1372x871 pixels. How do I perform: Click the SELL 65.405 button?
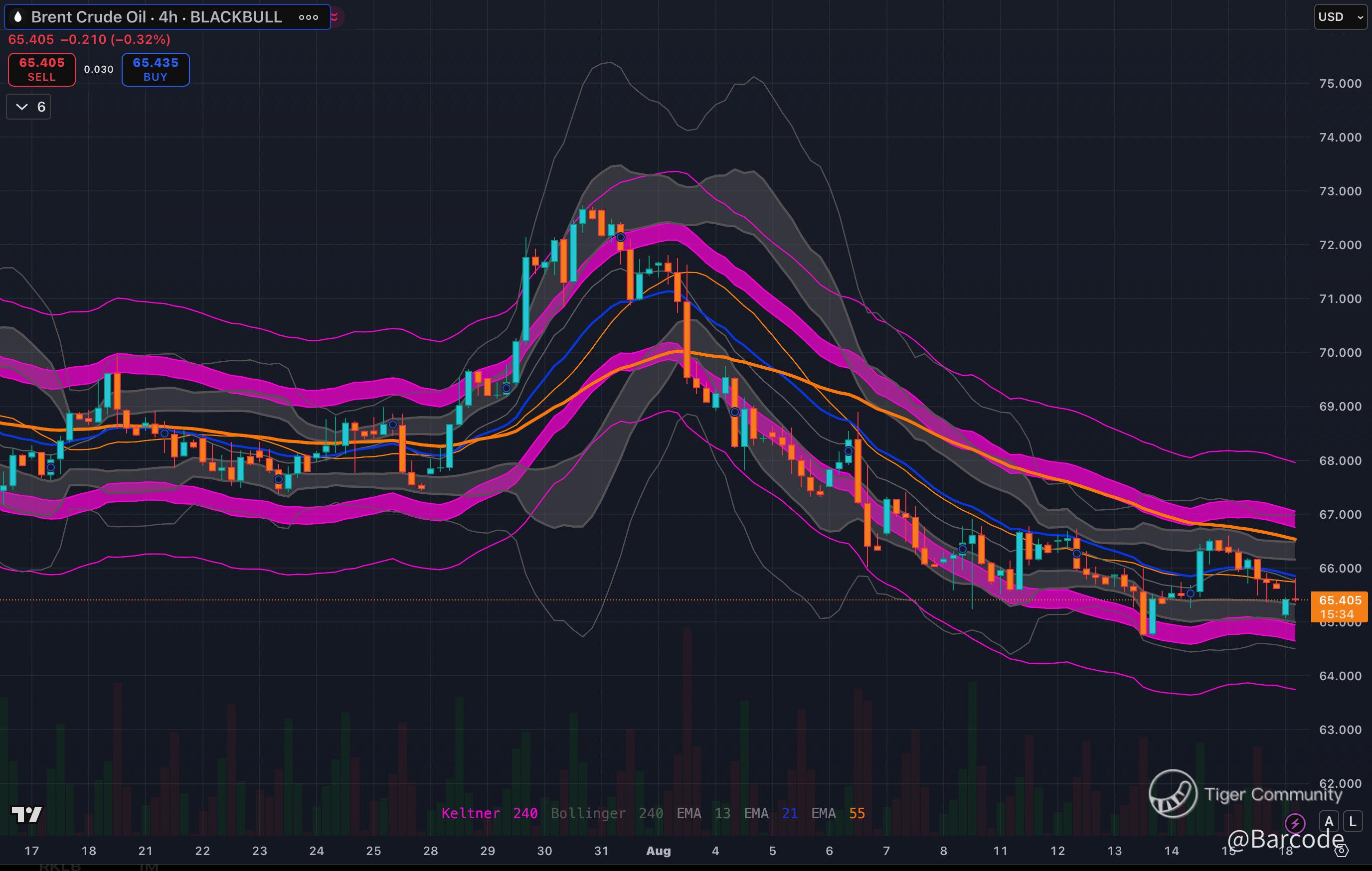coord(41,69)
